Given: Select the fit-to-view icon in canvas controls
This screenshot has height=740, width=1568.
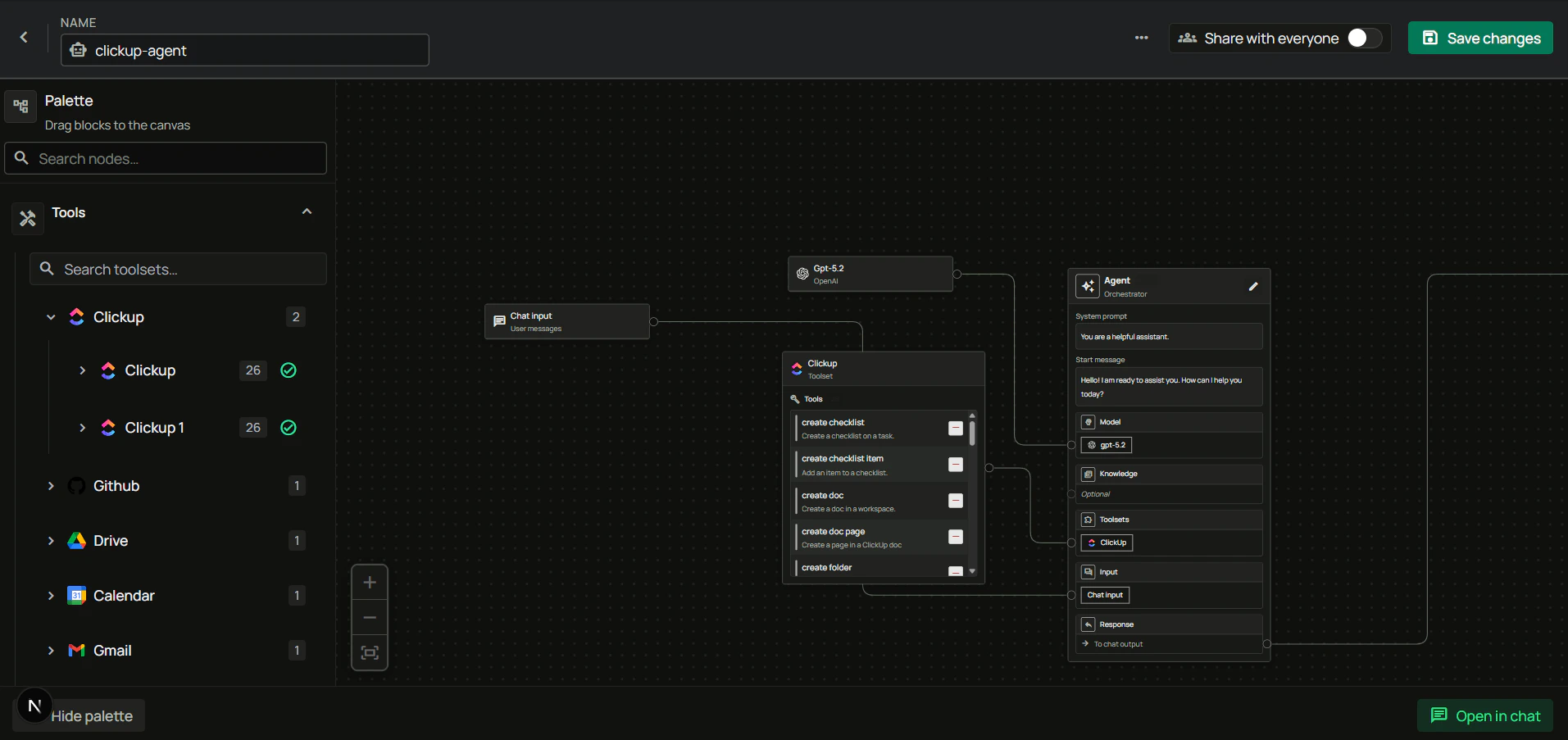Looking at the screenshot, I should click(369, 652).
